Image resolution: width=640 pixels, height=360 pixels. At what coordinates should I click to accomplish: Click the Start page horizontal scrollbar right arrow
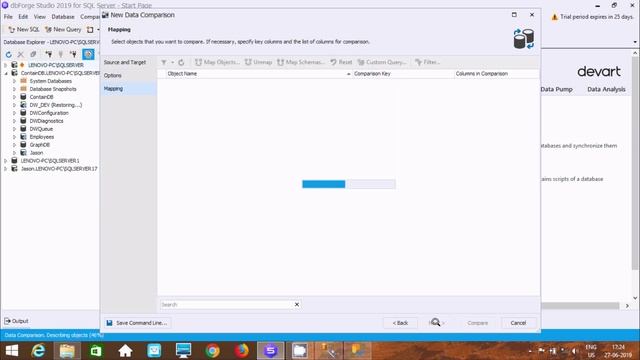(627, 306)
